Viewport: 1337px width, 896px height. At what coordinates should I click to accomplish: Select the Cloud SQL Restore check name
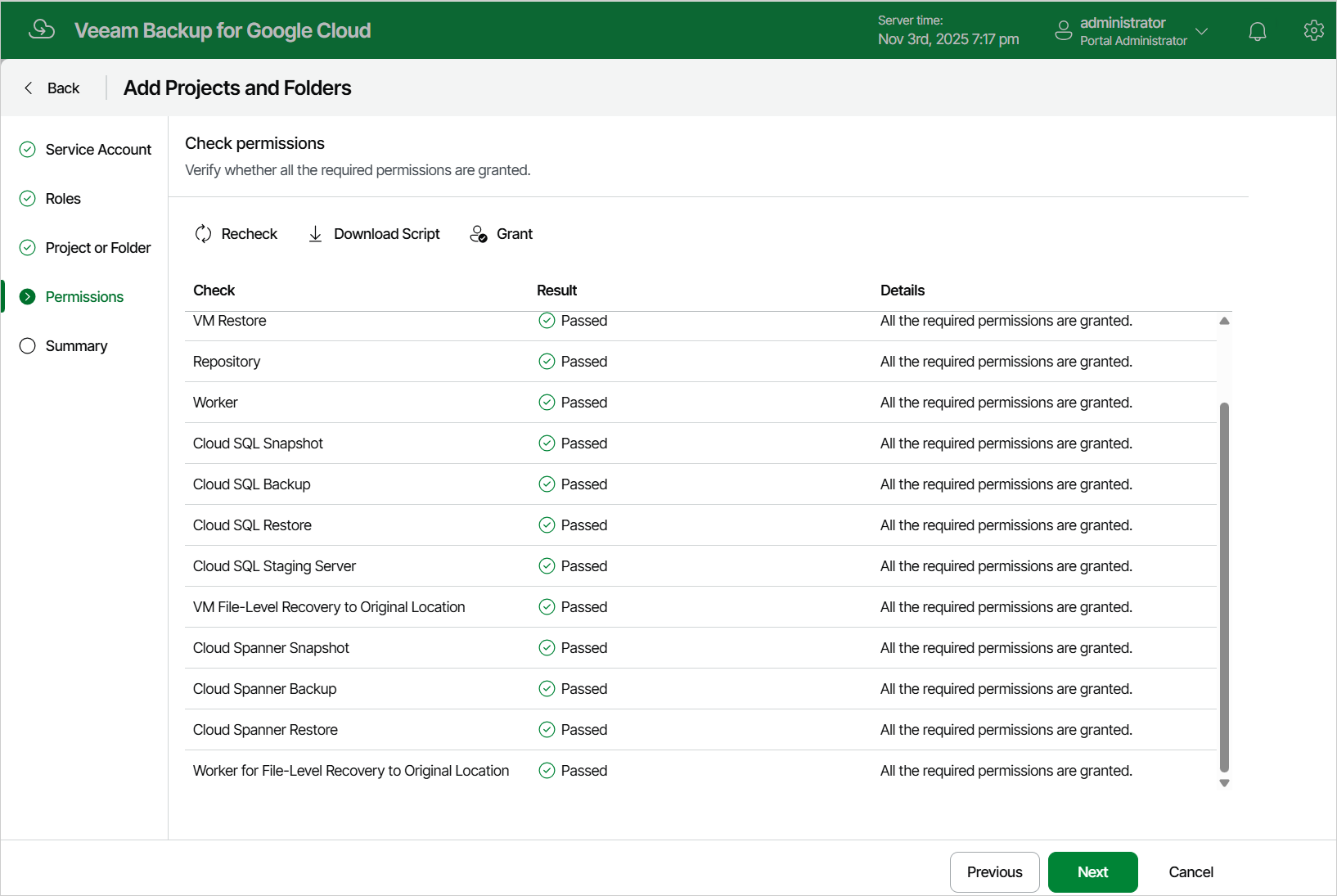click(x=252, y=525)
